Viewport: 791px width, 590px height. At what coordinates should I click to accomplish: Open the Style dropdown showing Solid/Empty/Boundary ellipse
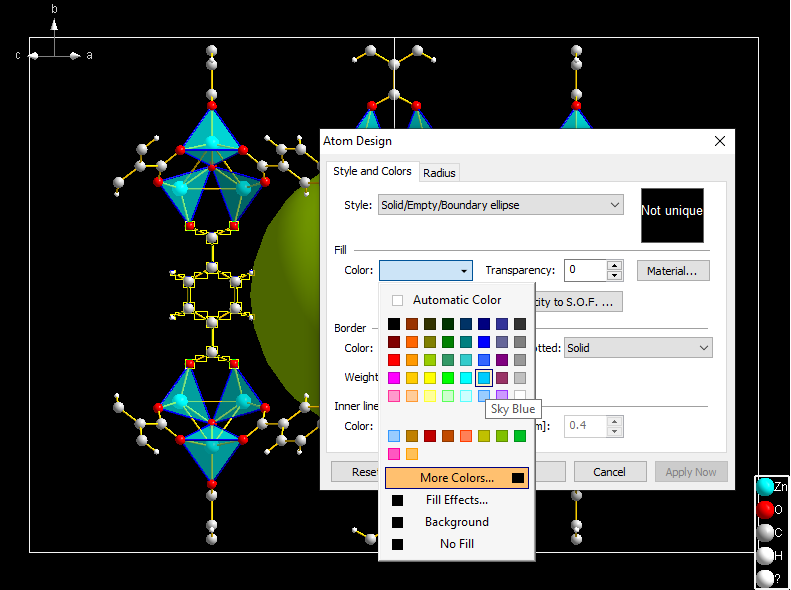(500, 205)
